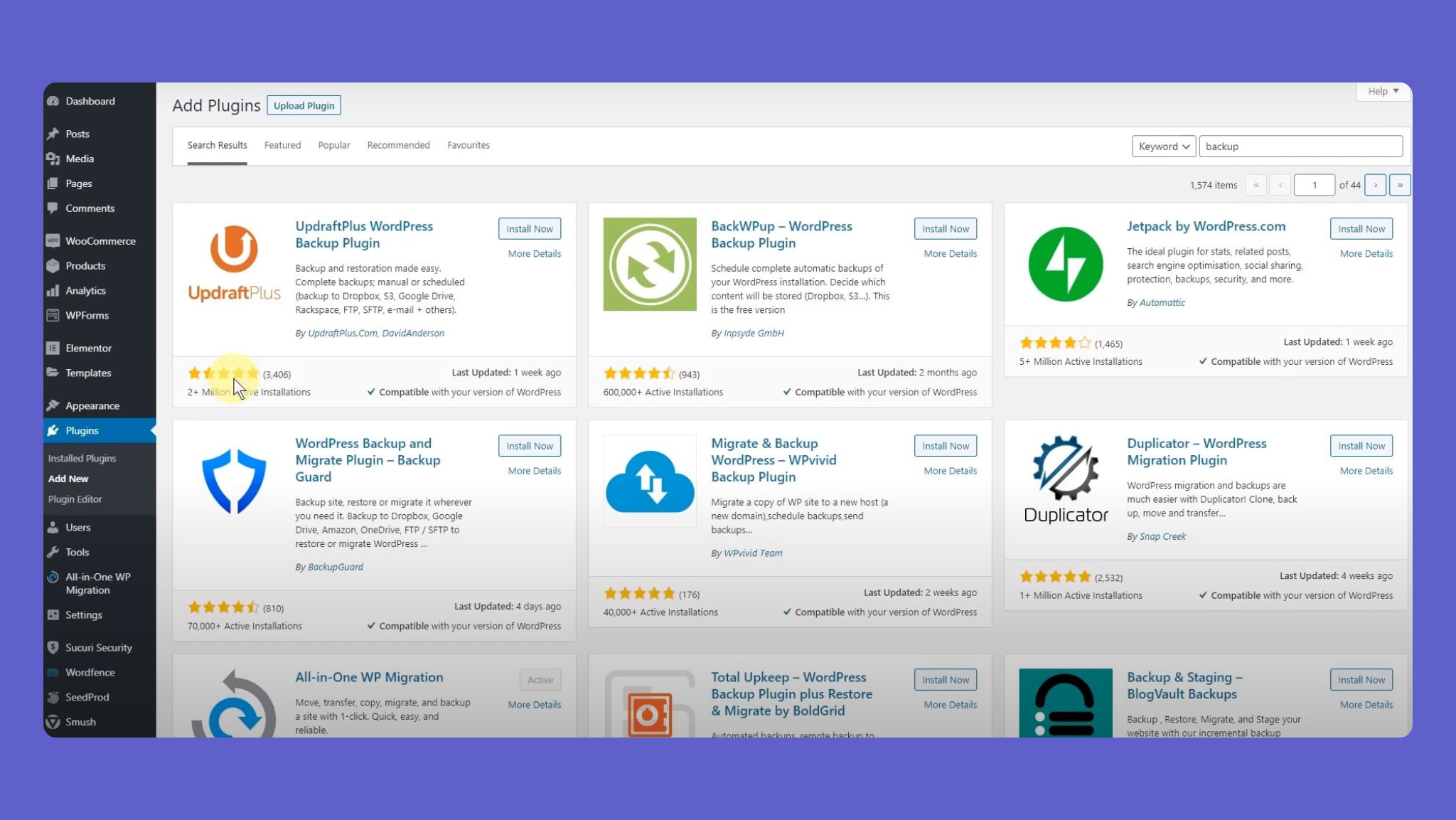
Task: Click the Elementor icon in sidebar
Action: 53,348
